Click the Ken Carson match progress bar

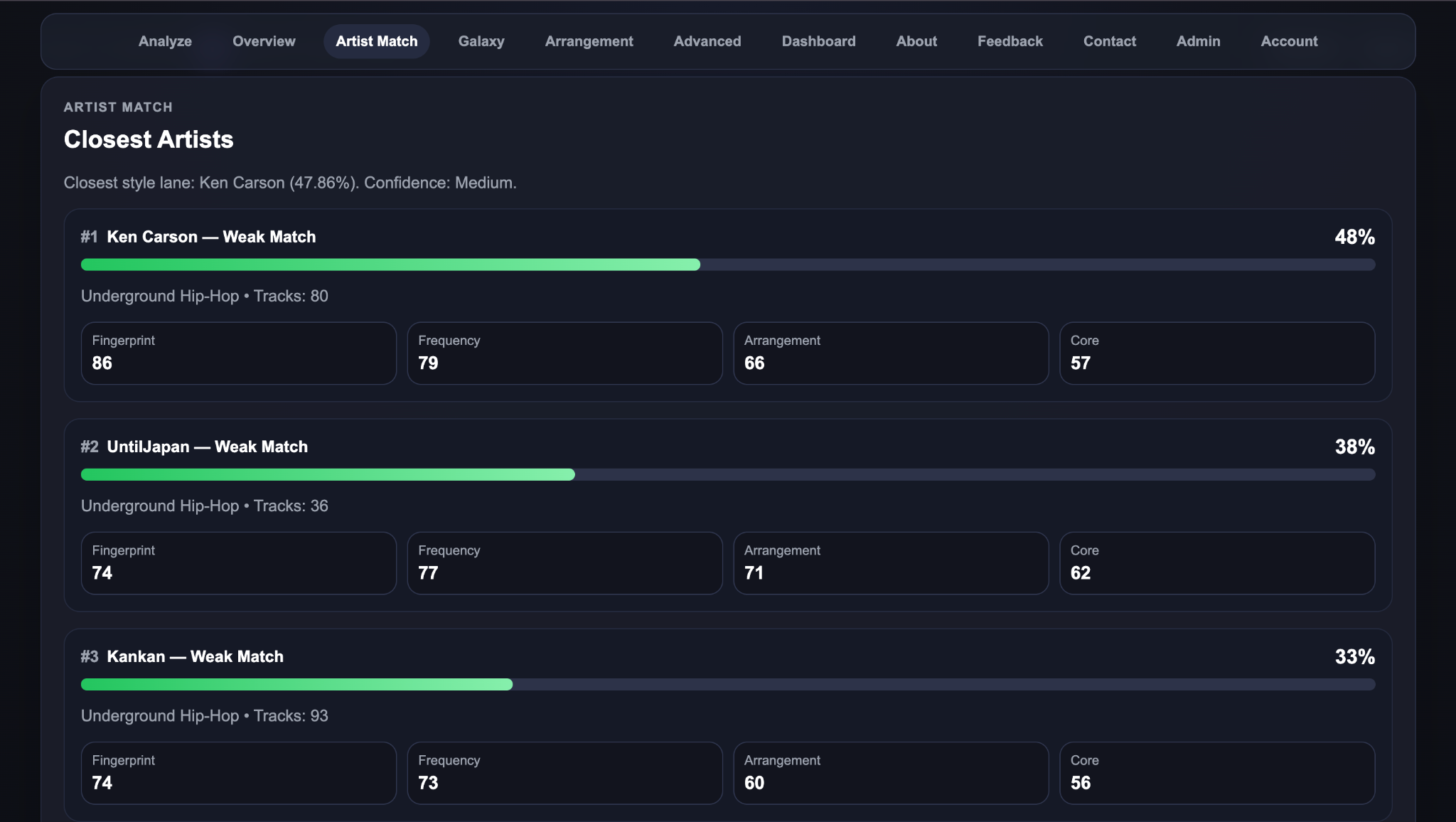tap(728, 265)
